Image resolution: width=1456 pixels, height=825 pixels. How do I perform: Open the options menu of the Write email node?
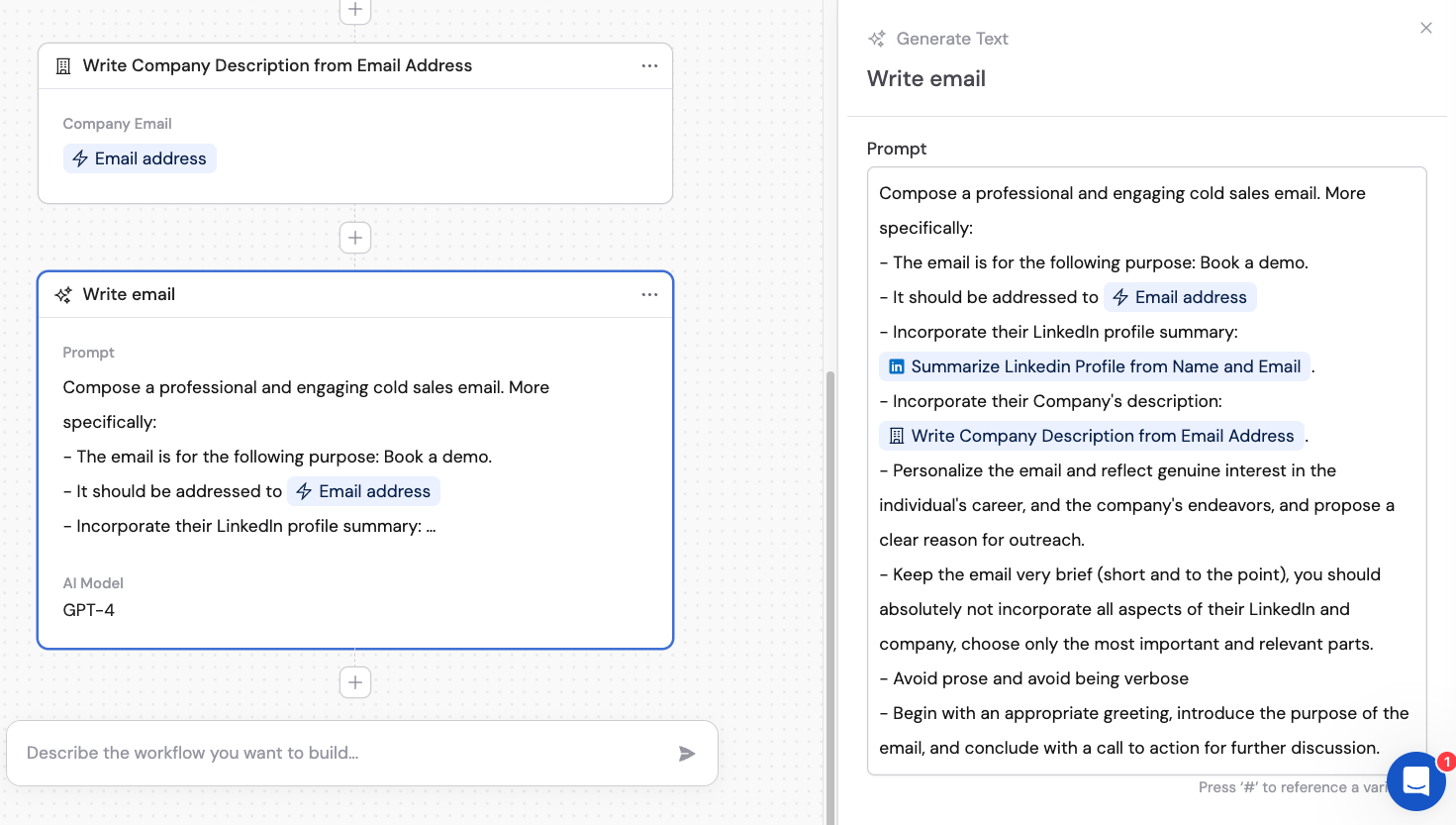[650, 294]
